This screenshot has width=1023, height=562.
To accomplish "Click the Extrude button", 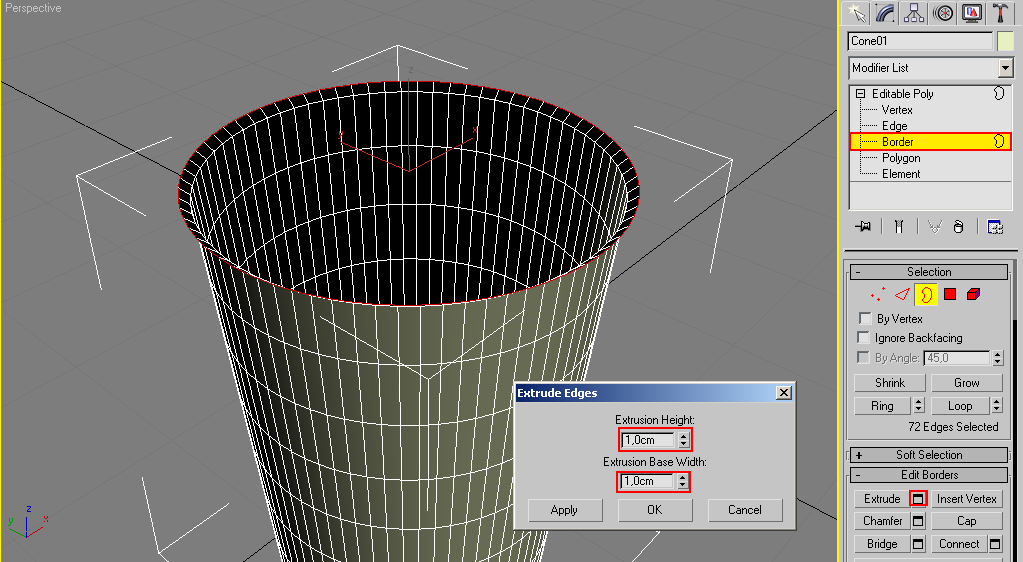I will [x=882, y=499].
